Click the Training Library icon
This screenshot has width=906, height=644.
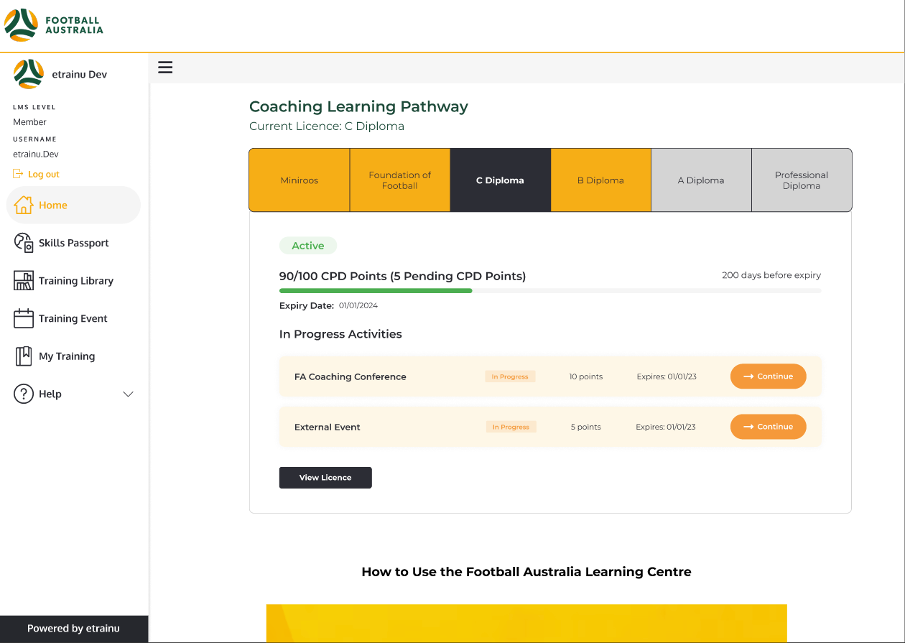(x=24, y=281)
